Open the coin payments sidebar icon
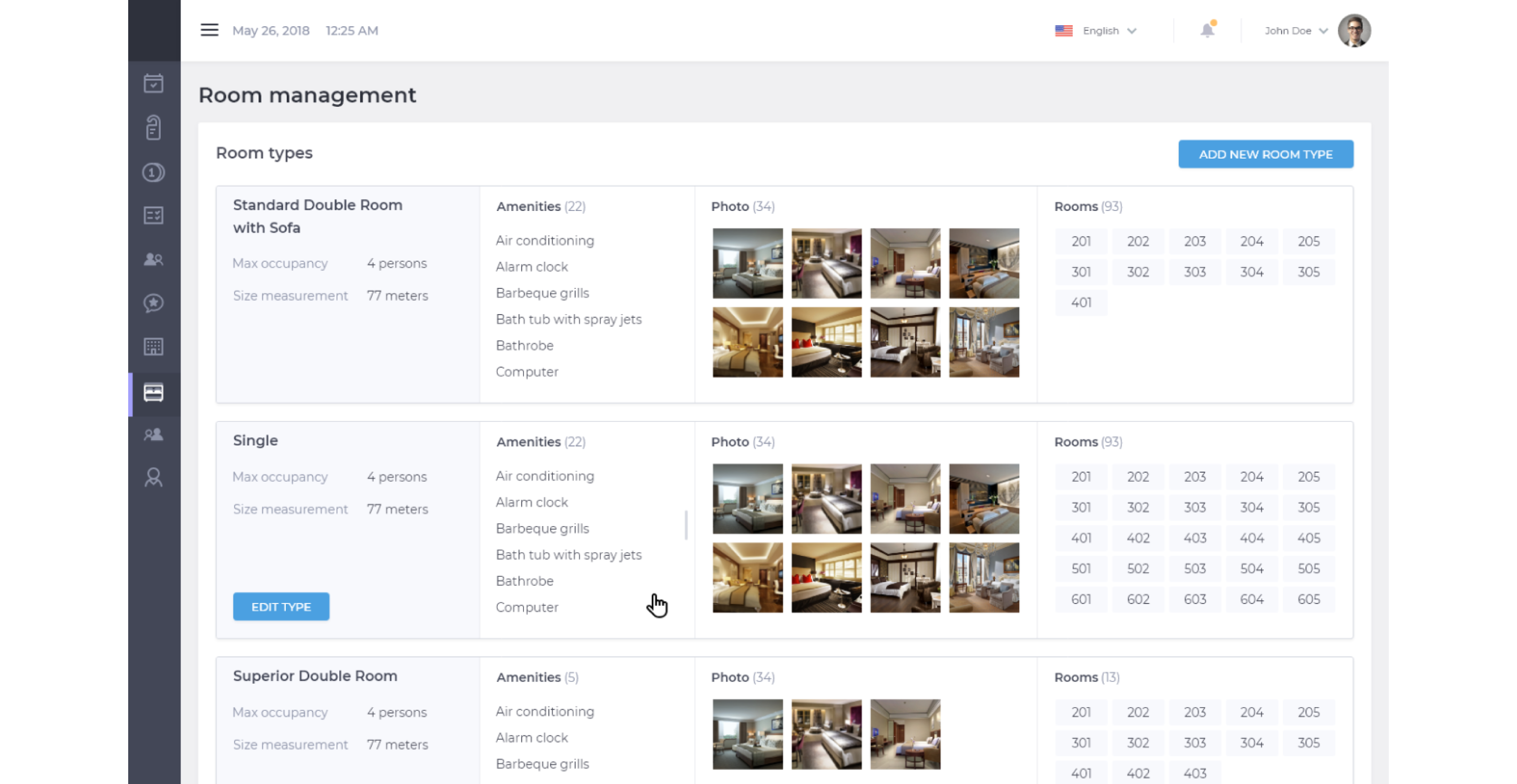Image resolution: width=1517 pixels, height=784 pixels. (x=153, y=173)
